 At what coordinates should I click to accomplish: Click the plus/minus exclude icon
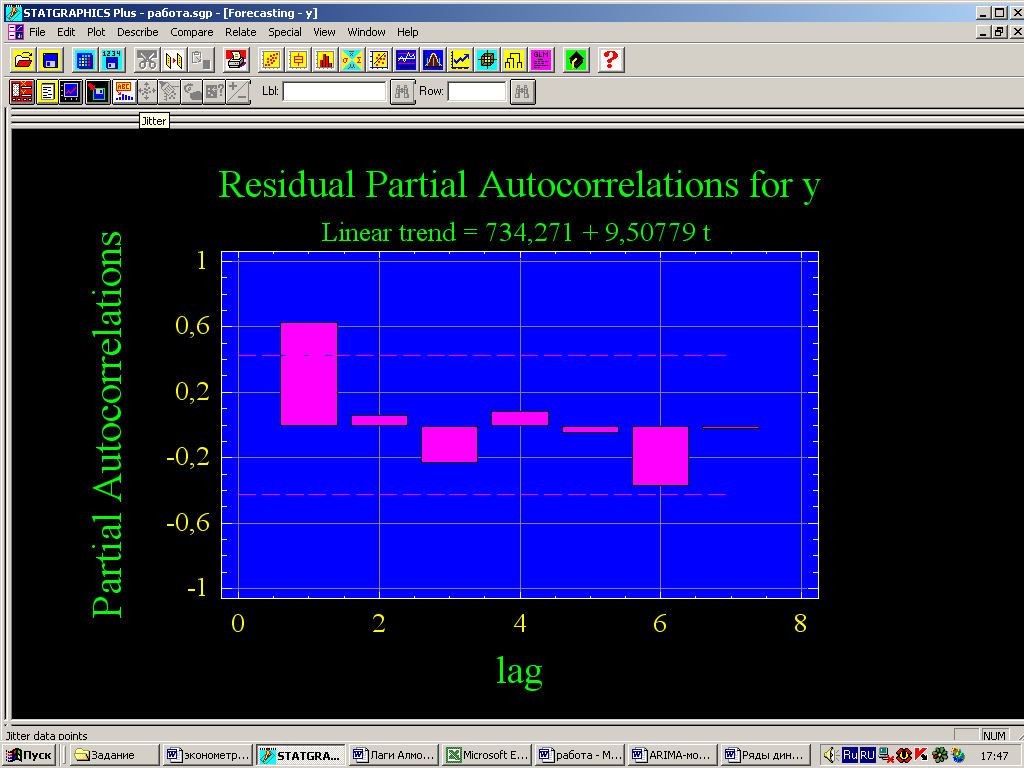pyautogui.click(x=237, y=91)
